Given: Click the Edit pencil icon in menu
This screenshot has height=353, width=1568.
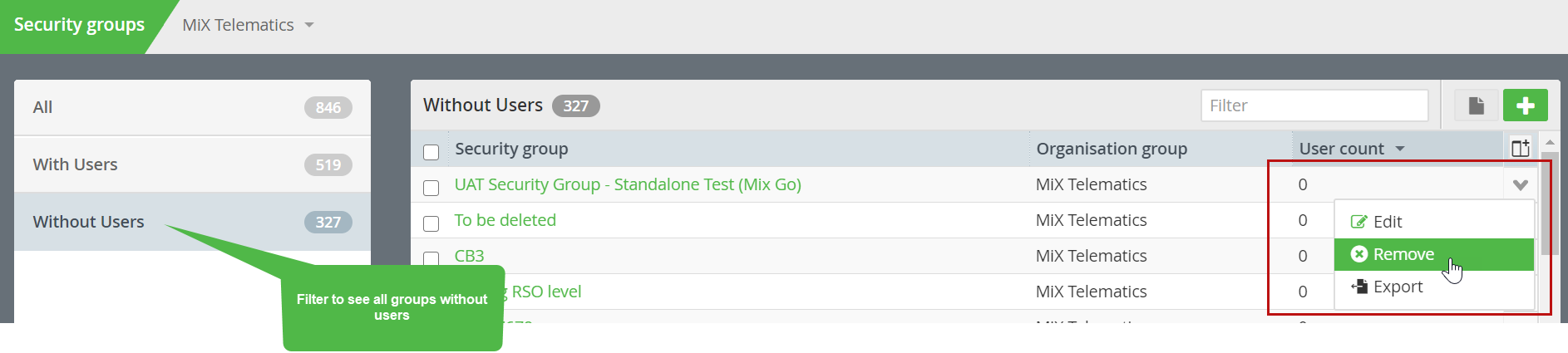Looking at the screenshot, I should click(1358, 222).
